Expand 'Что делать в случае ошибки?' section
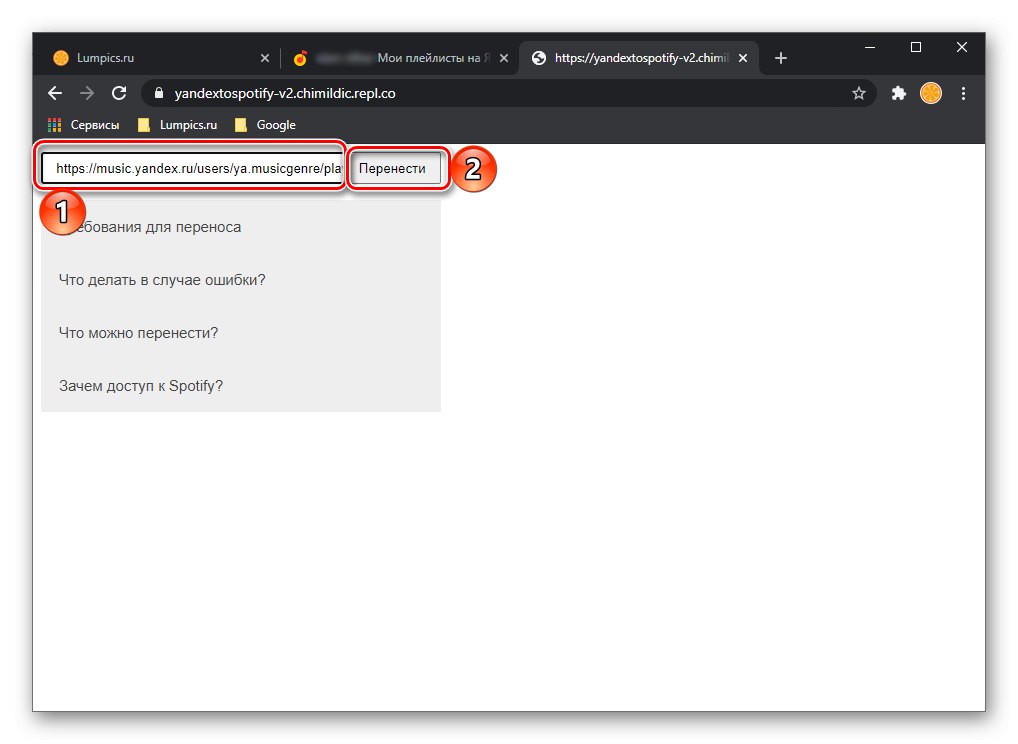 (162, 280)
